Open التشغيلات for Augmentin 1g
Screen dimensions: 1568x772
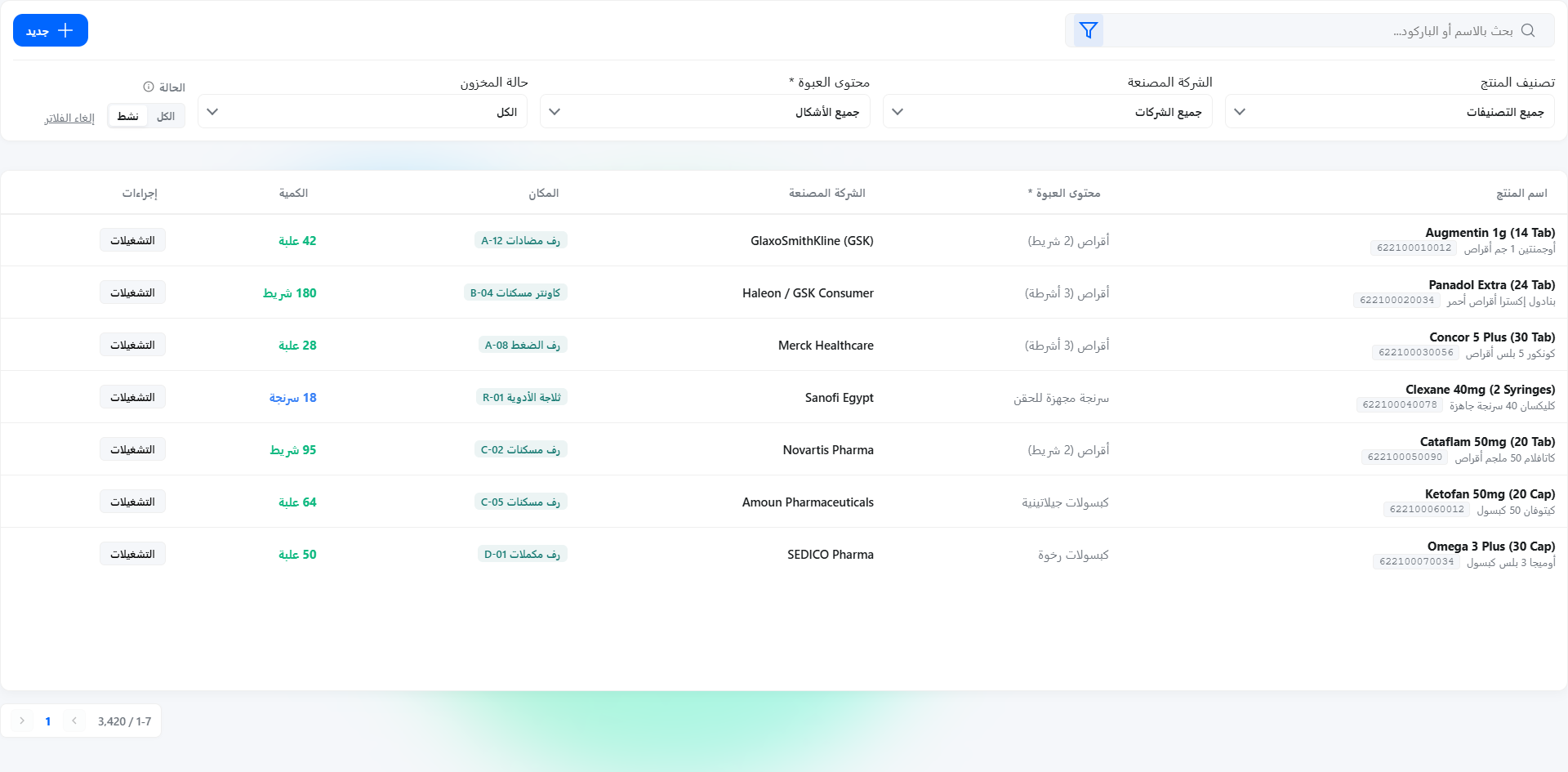[132, 240]
